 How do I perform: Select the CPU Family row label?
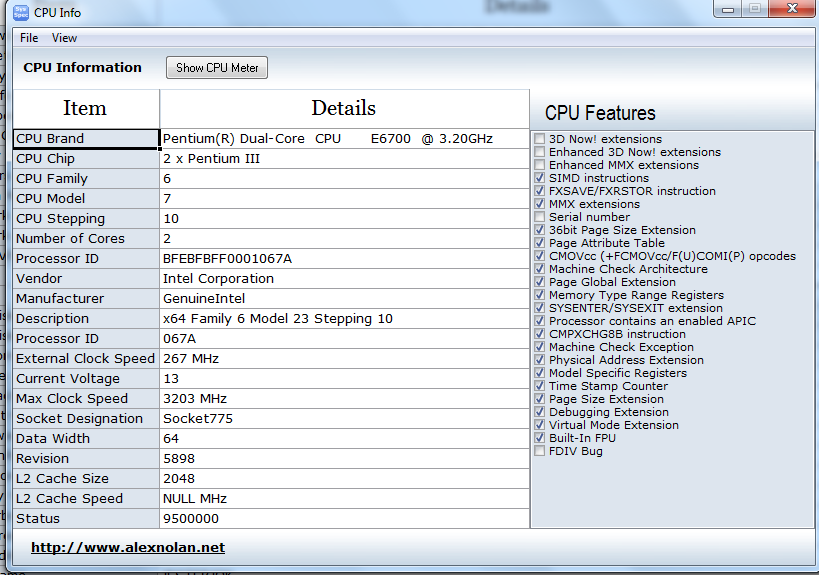coord(86,179)
